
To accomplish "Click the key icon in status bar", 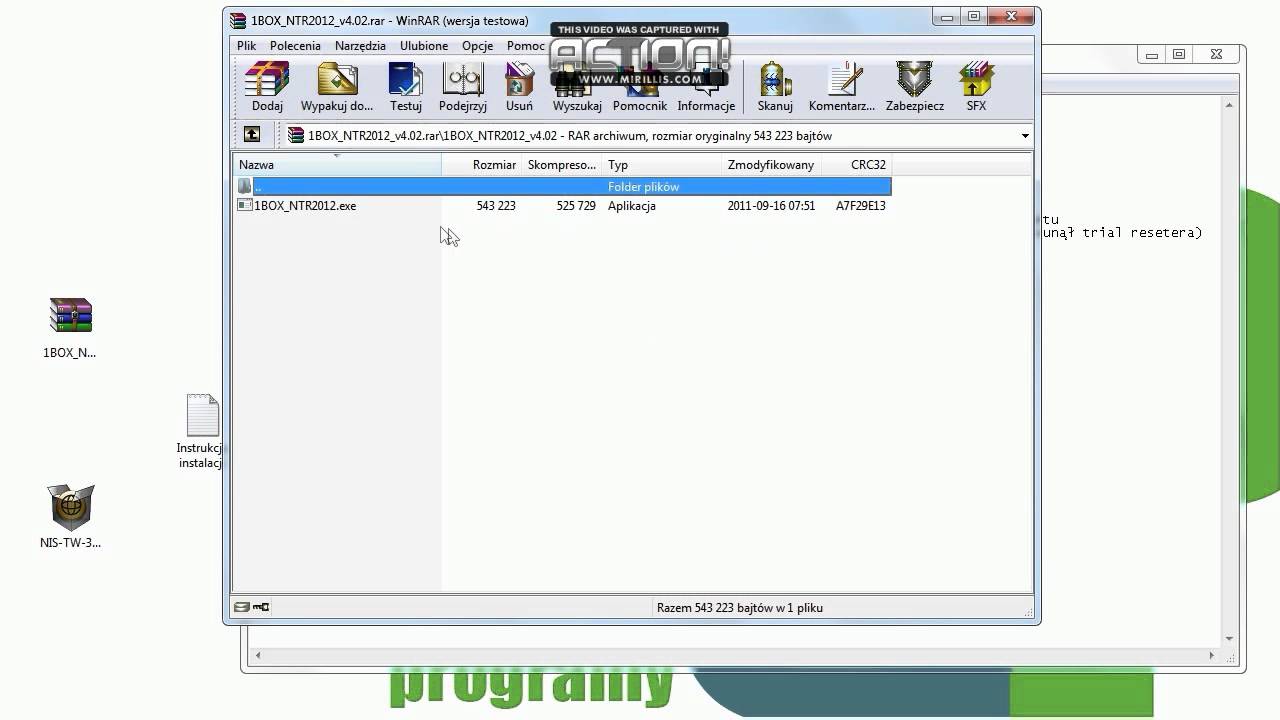I will point(261,607).
